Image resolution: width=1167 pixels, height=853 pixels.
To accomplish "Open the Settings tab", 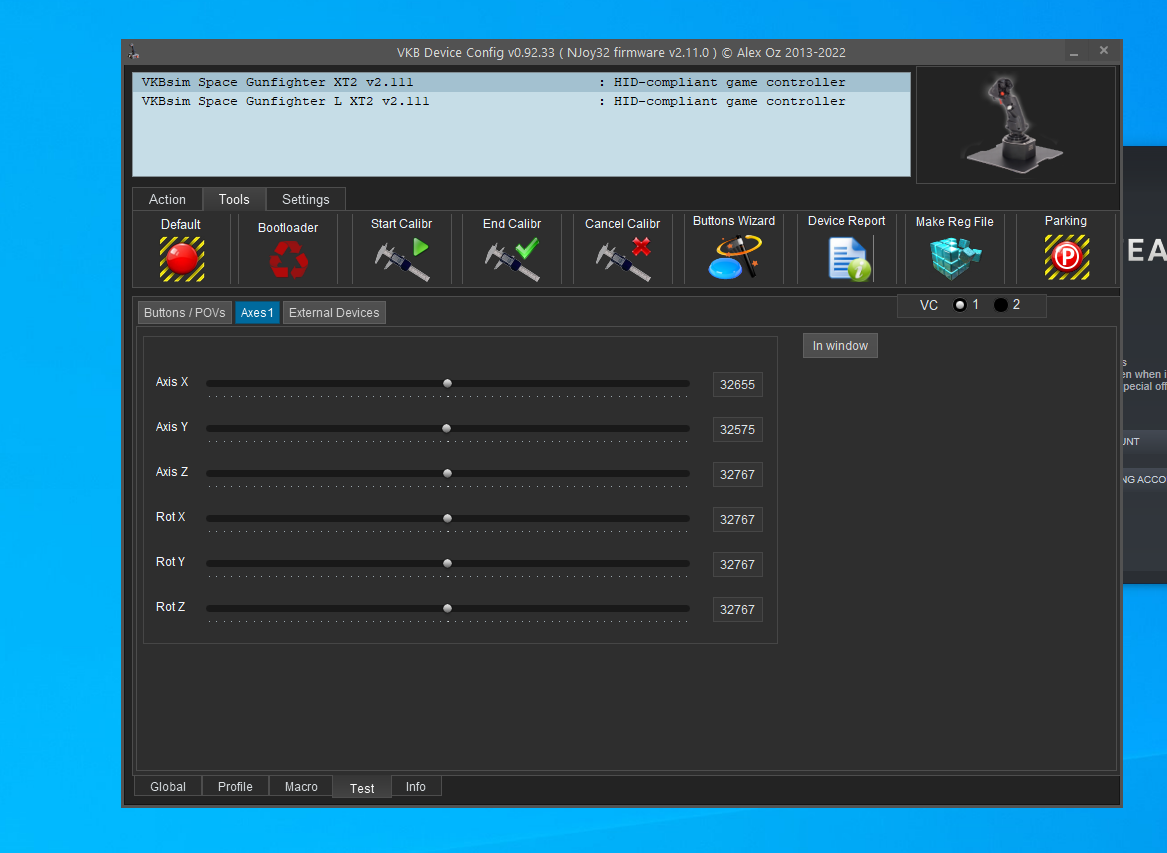I will click(x=306, y=199).
